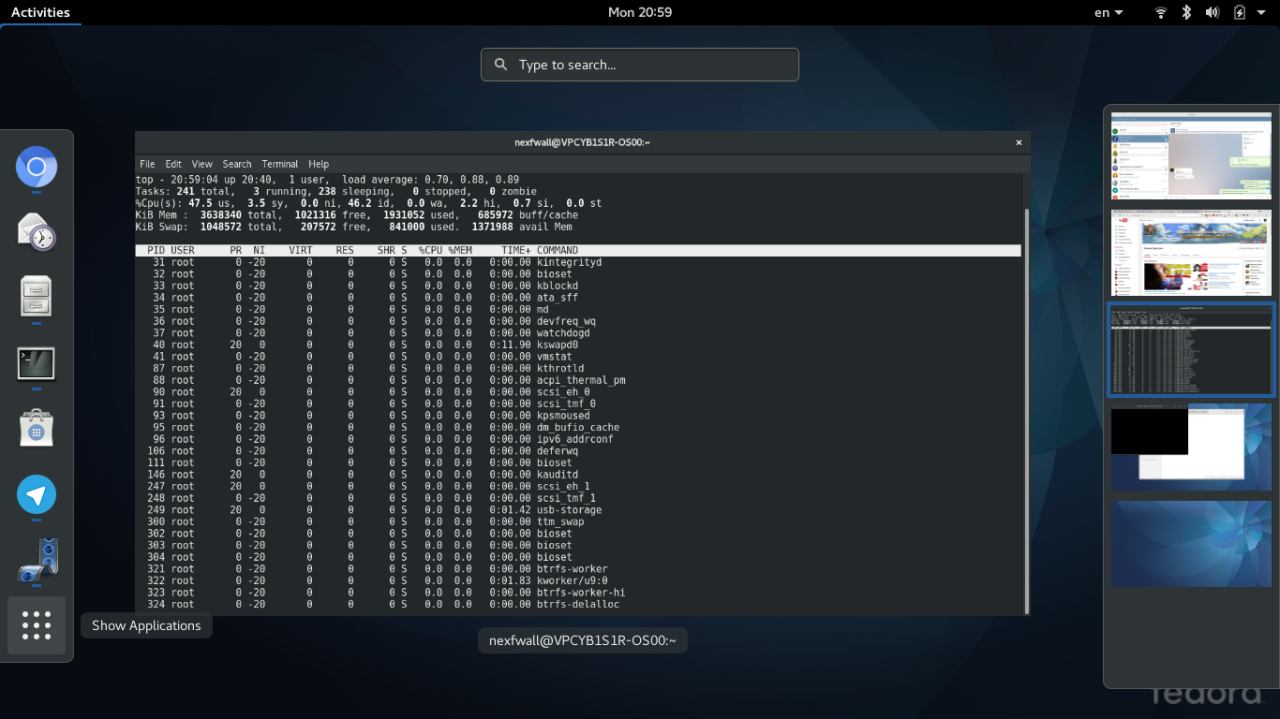The height and width of the screenshot is (719, 1280).
Task: Click the %CPU column header
Action: (x=430, y=251)
